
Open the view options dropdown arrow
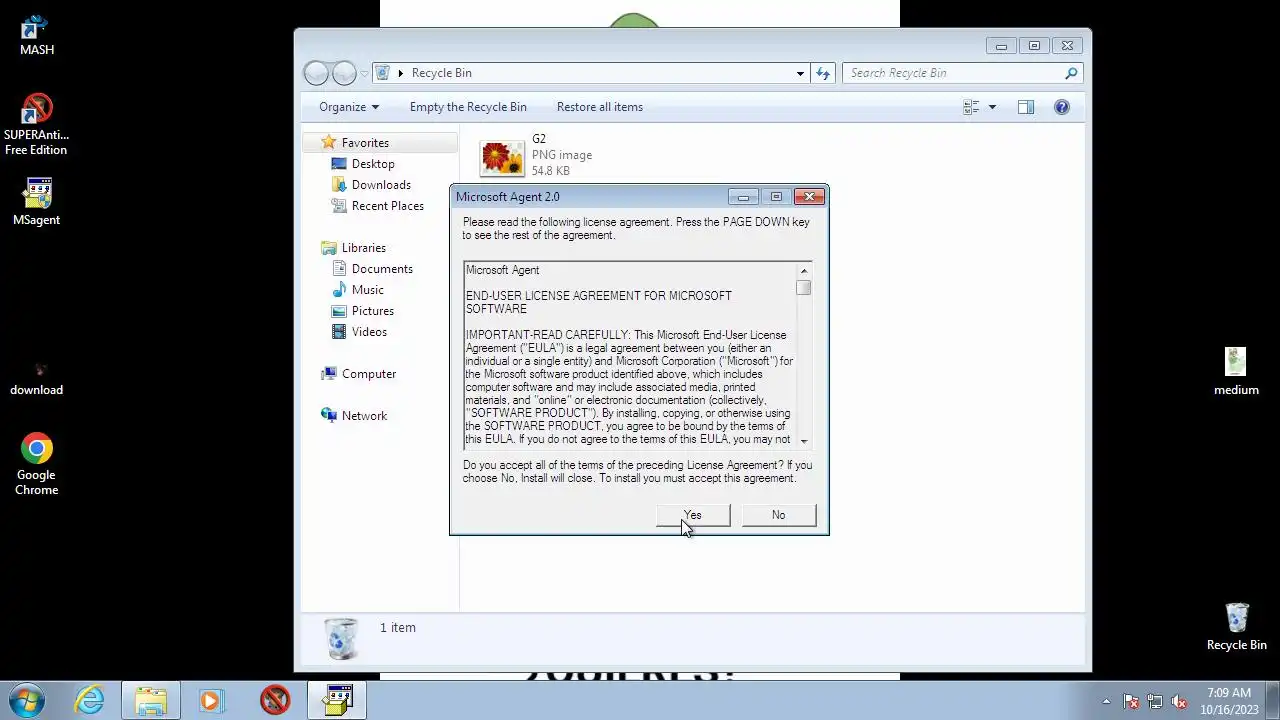[x=992, y=107]
